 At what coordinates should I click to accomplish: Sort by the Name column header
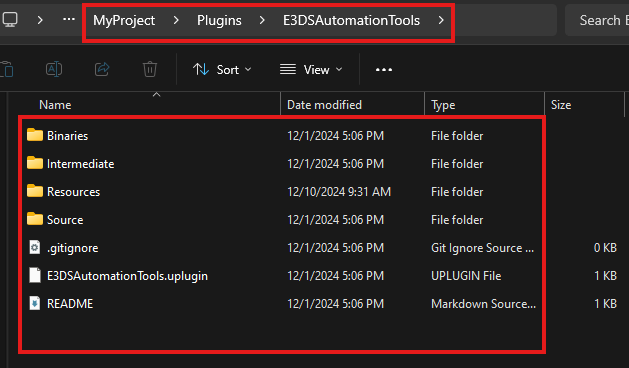click(x=55, y=105)
